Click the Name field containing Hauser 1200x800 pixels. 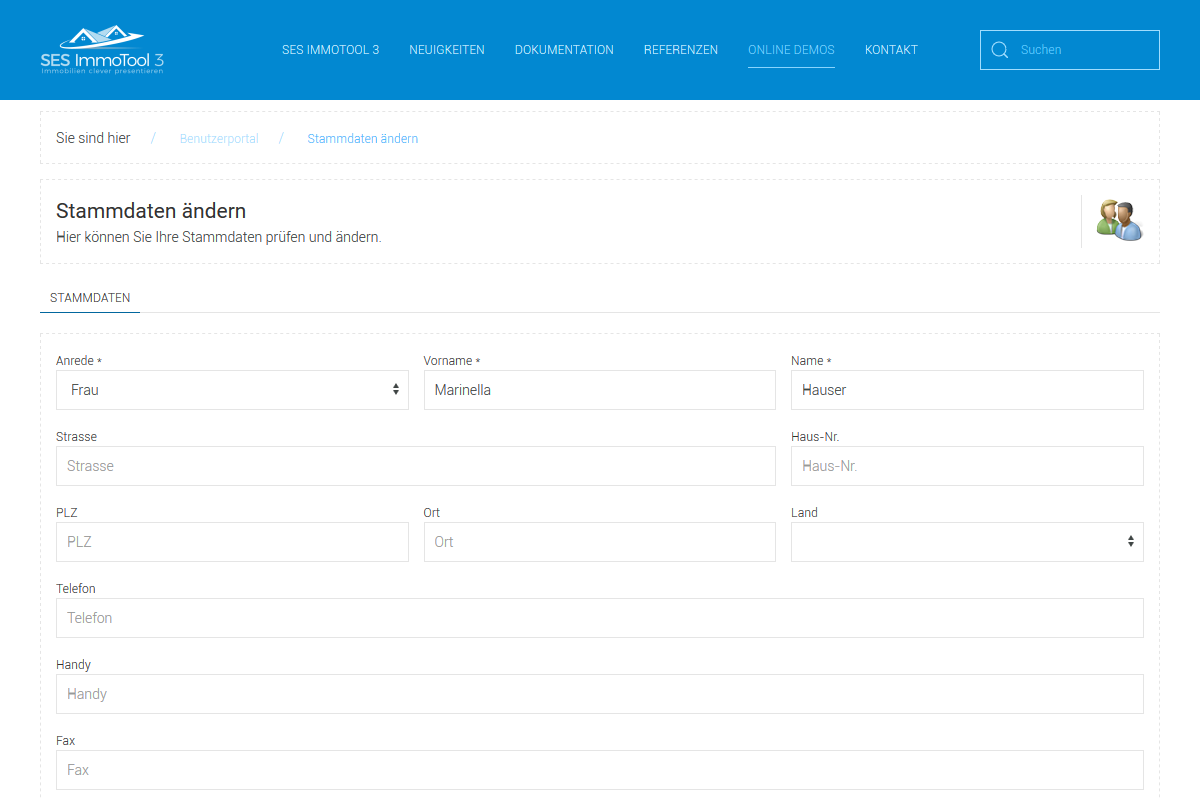pos(967,390)
